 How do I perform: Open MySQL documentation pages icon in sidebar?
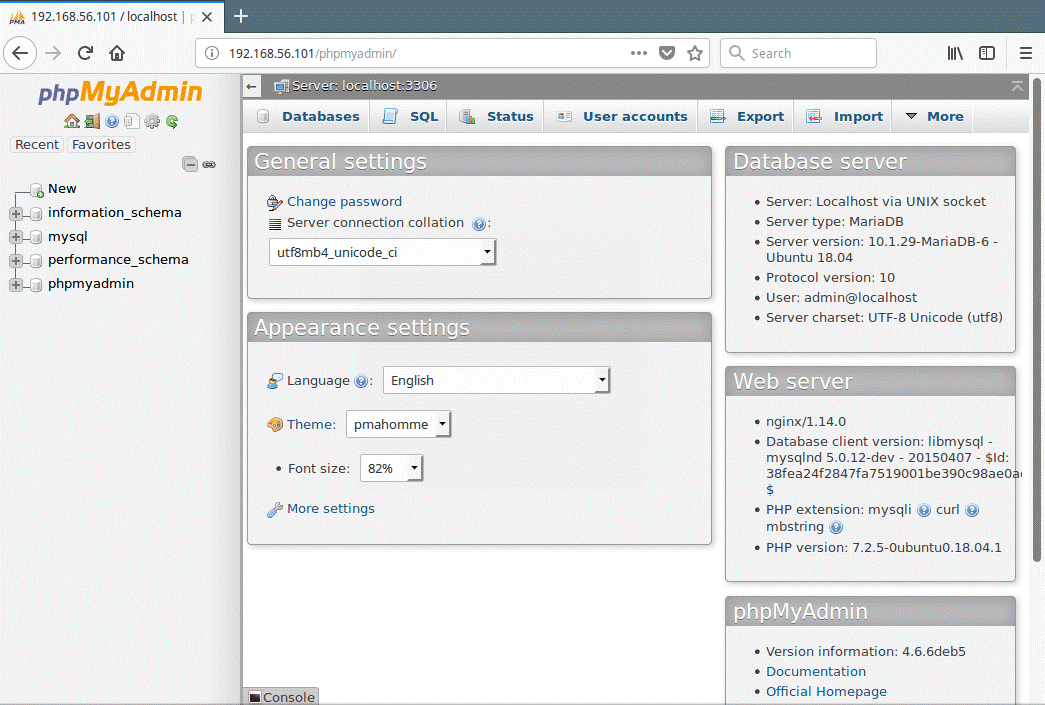(132, 121)
